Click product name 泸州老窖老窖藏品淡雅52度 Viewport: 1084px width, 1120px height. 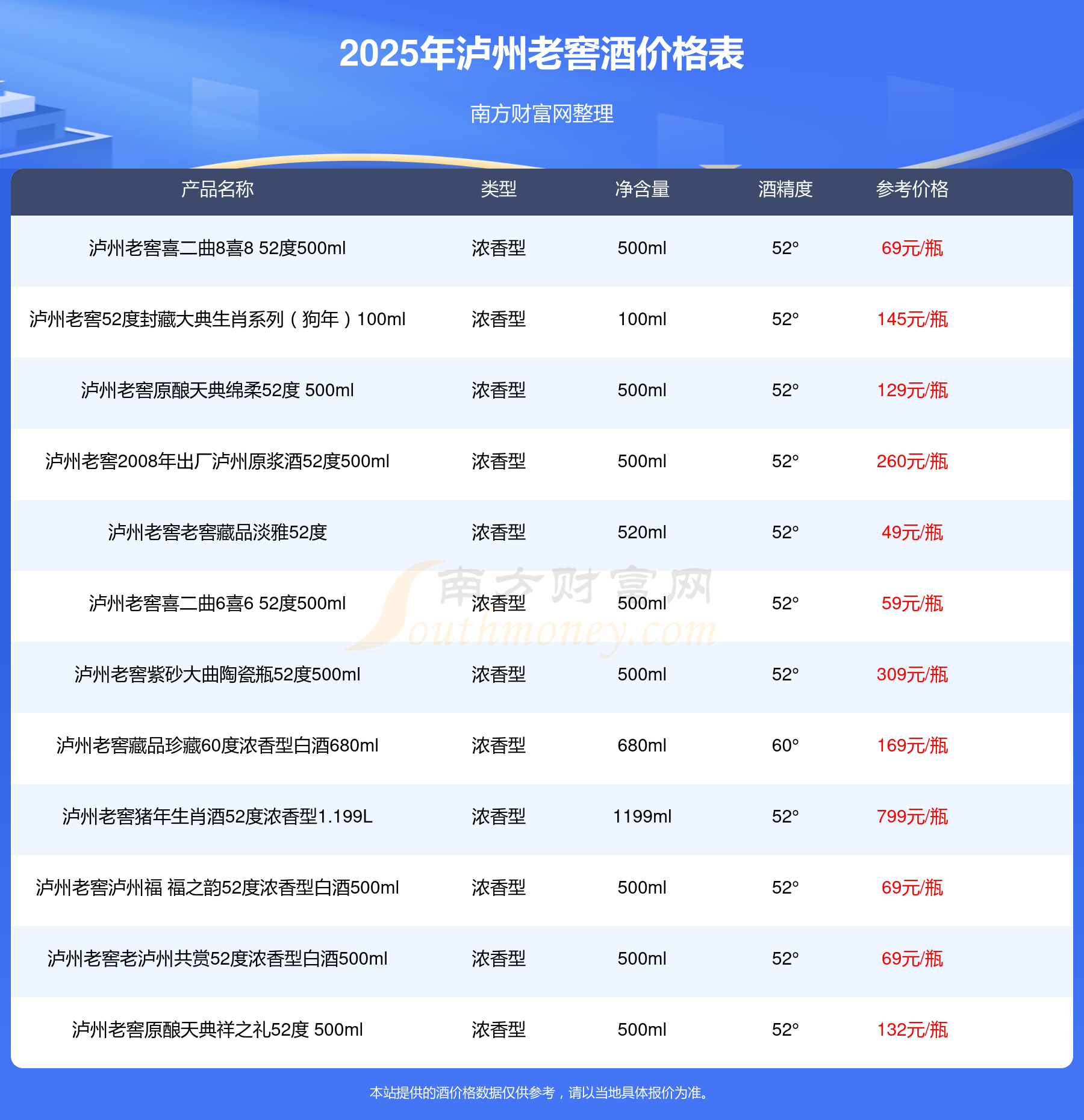pyautogui.click(x=217, y=532)
